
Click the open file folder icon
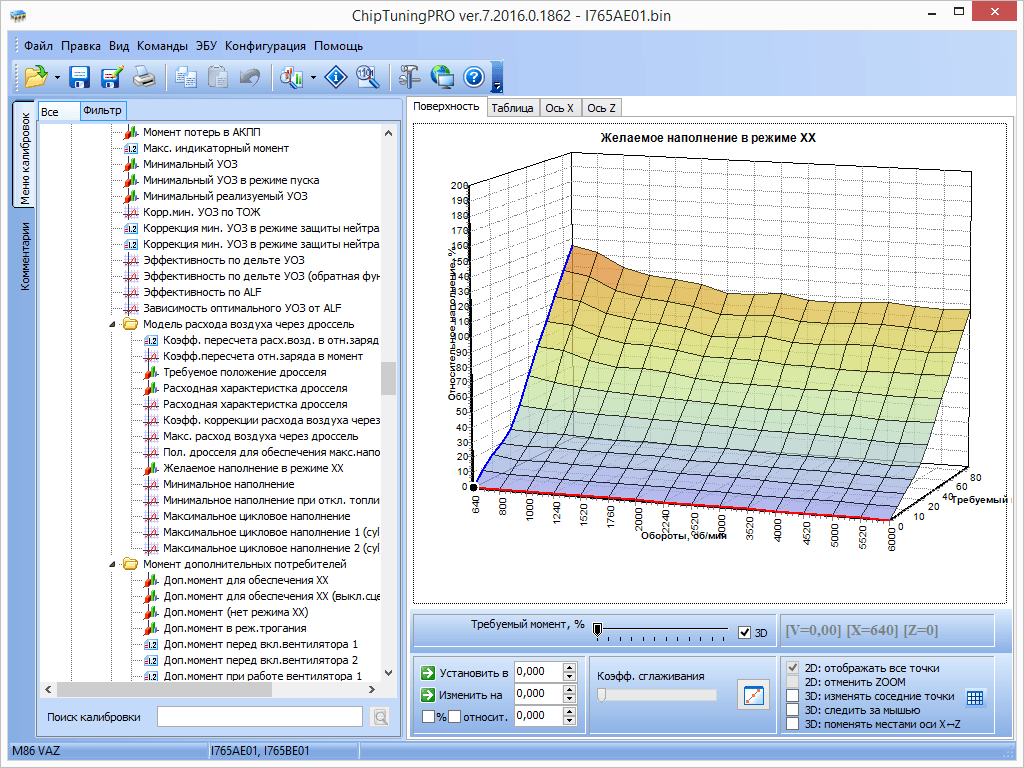point(36,76)
